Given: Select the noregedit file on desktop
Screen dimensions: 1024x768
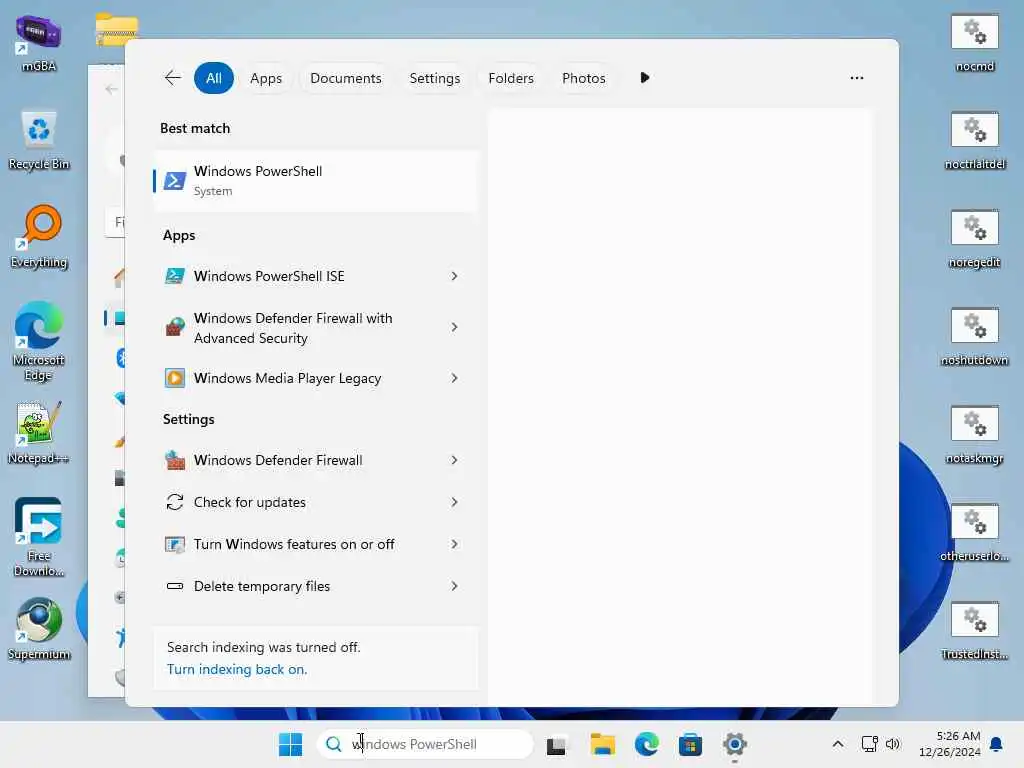Looking at the screenshot, I should (x=974, y=239).
